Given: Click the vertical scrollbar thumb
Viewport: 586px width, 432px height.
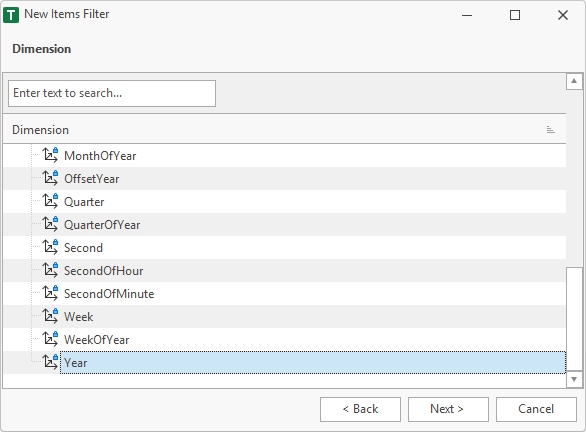Looking at the screenshot, I should (x=574, y=319).
